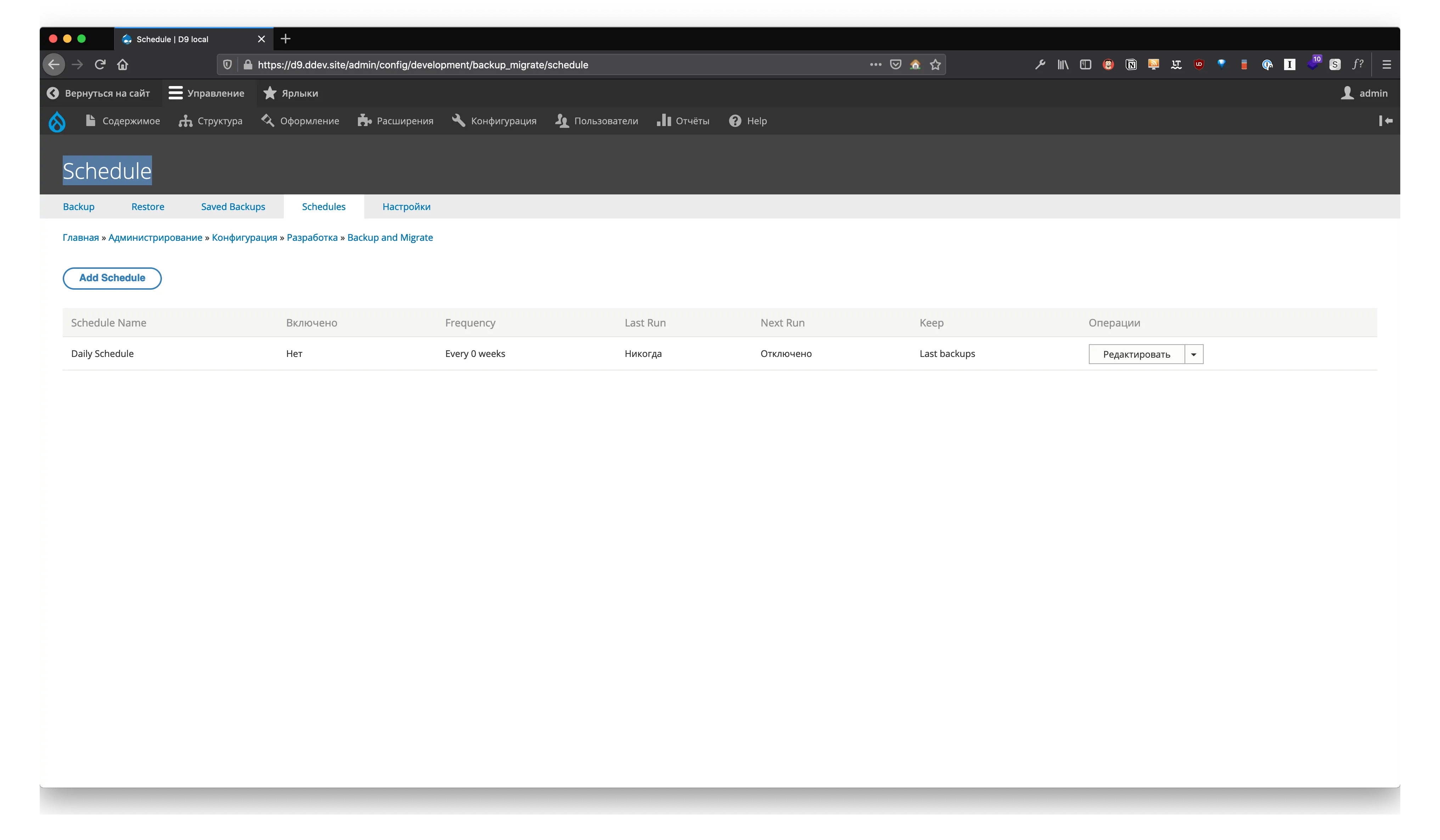This screenshot has width=1440, height=840.
Task: Toggle the Управление toolbar tray
Action: tap(206, 93)
